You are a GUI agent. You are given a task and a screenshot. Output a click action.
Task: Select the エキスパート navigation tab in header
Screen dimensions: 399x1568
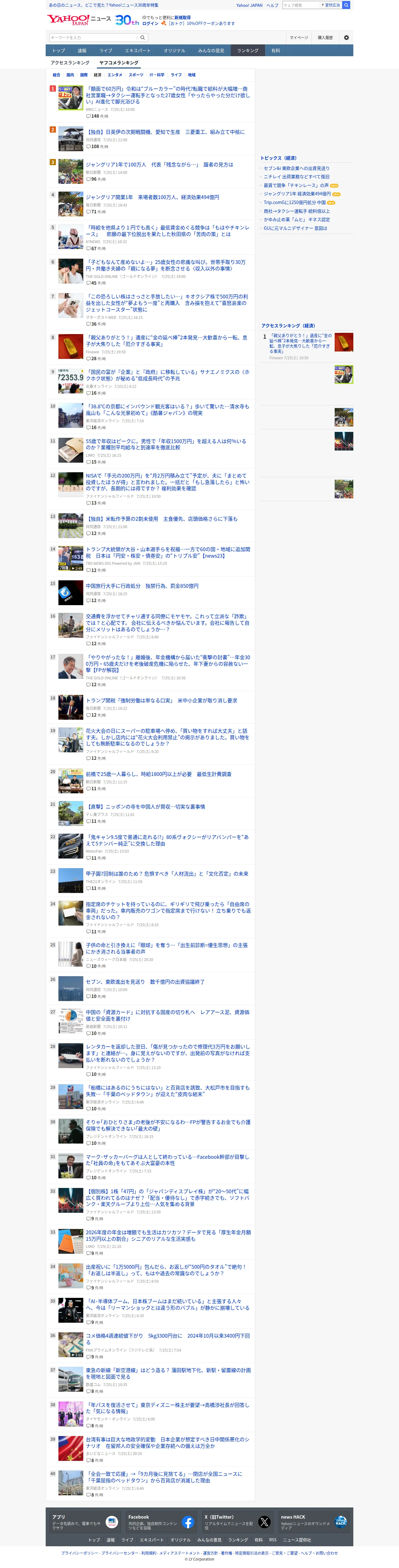[x=138, y=51]
